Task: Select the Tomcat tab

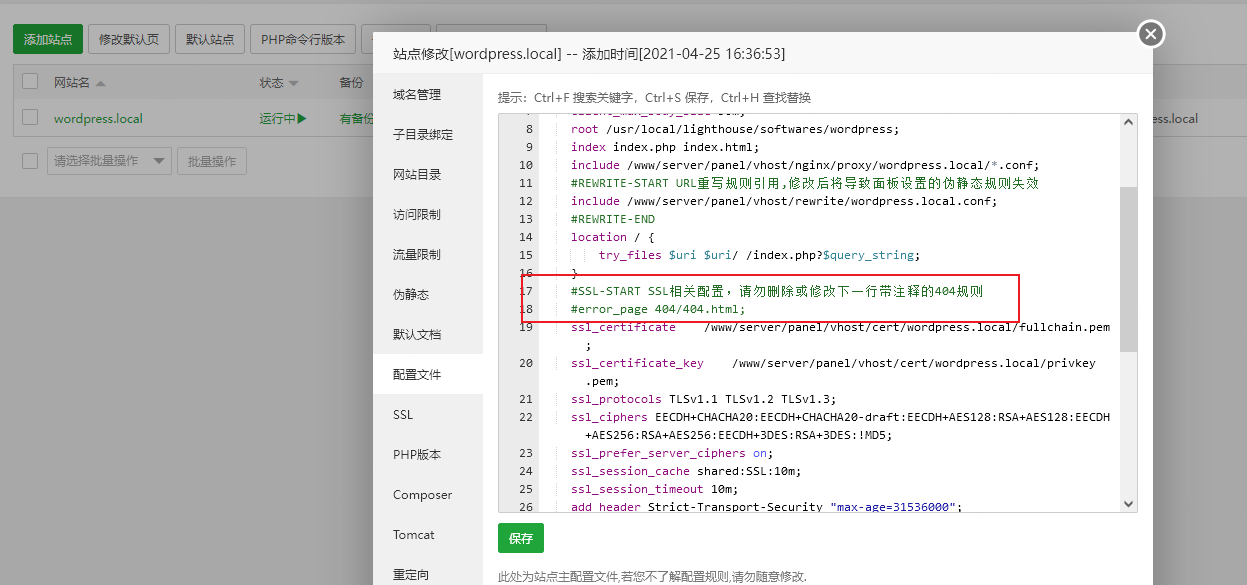Action: click(x=428, y=534)
